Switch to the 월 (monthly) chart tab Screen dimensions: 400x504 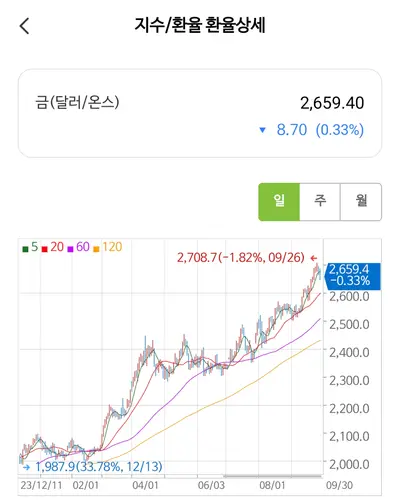pyautogui.click(x=361, y=202)
